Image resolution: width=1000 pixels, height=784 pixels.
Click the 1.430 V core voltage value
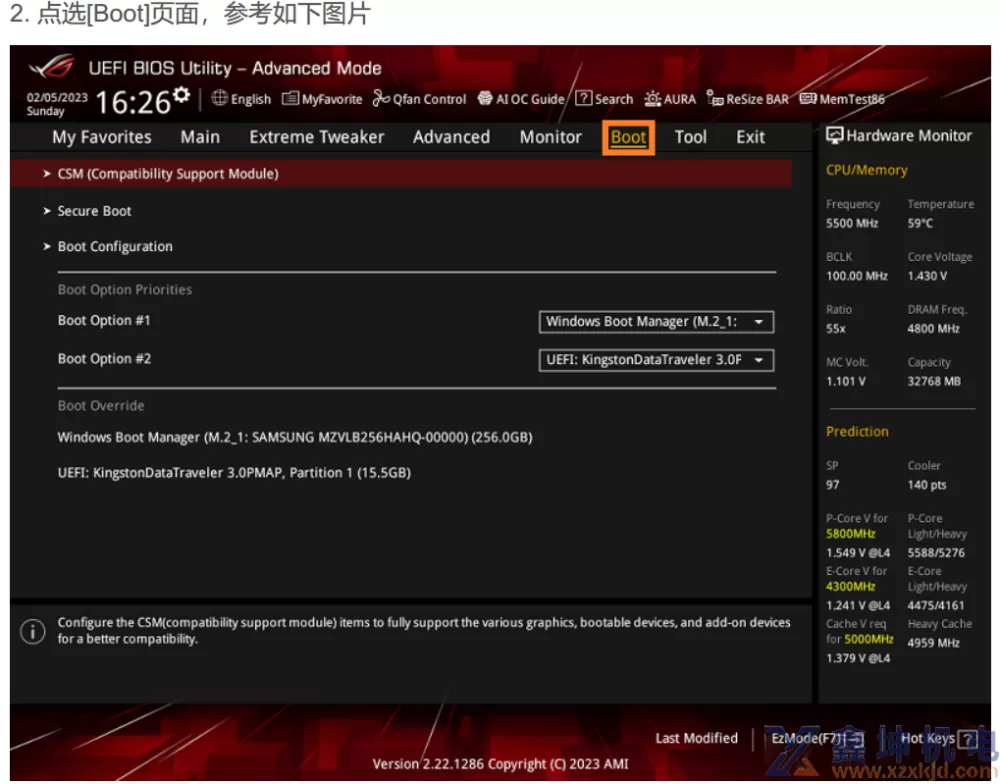tap(927, 276)
